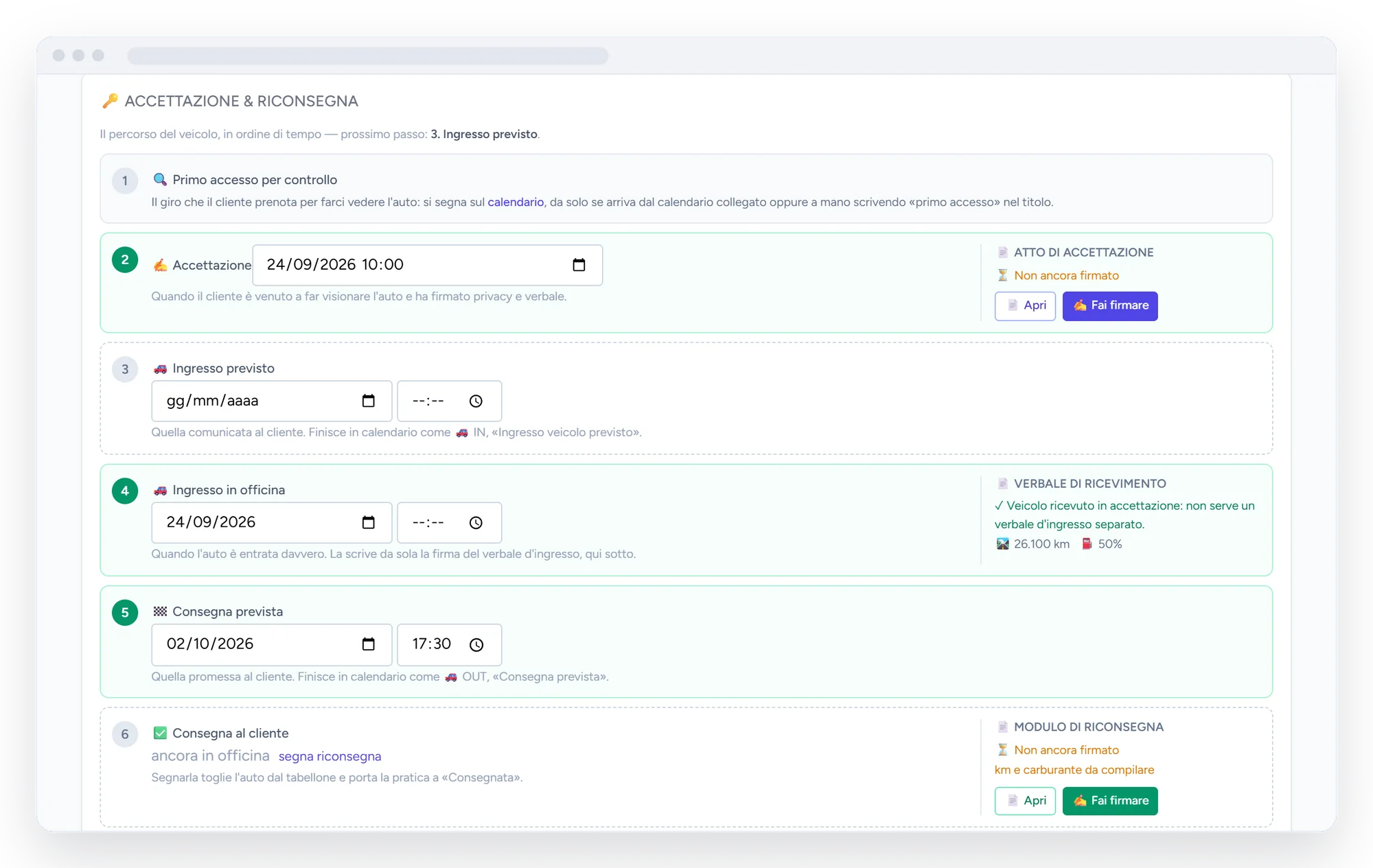The width and height of the screenshot is (1373, 868).
Task: Open calendar picker for Ingresso previsto date
Action: (x=369, y=401)
